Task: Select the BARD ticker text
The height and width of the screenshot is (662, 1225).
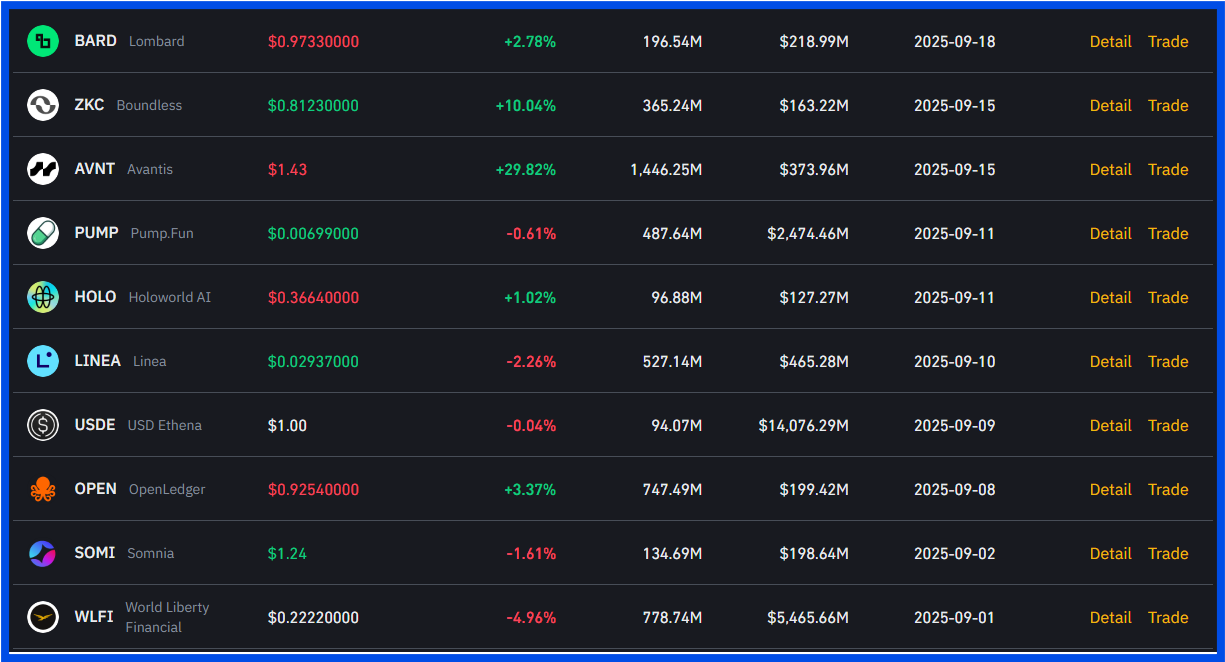Action: pos(95,41)
